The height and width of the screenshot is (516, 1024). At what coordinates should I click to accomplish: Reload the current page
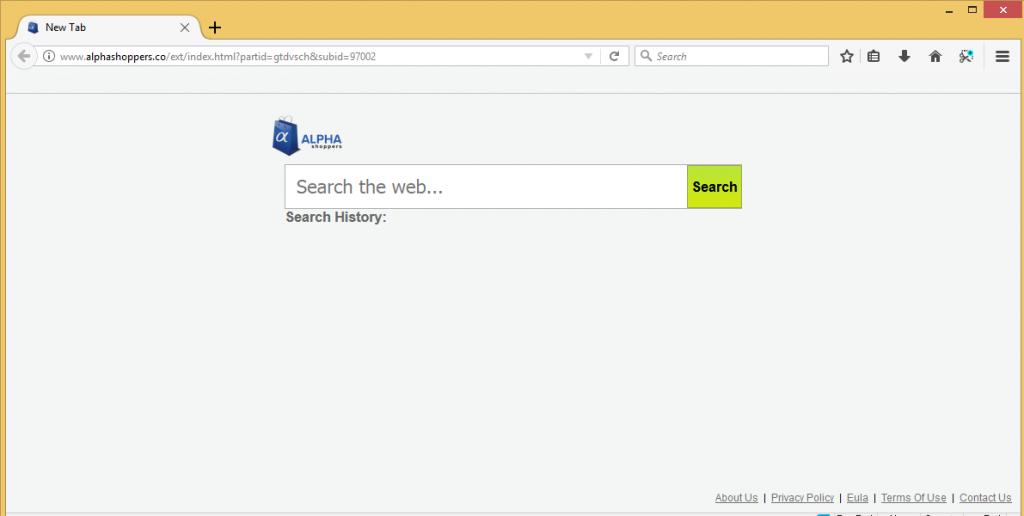pyautogui.click(x=614, y=56)
